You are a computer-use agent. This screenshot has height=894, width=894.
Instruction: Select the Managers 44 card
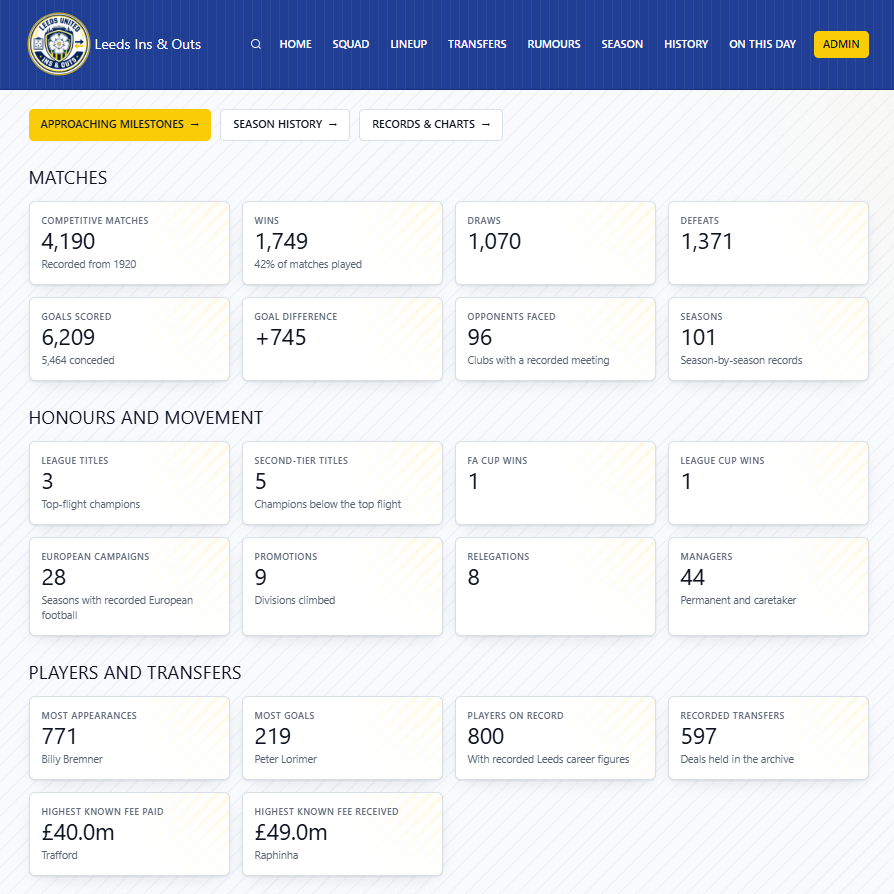(768, 586)
